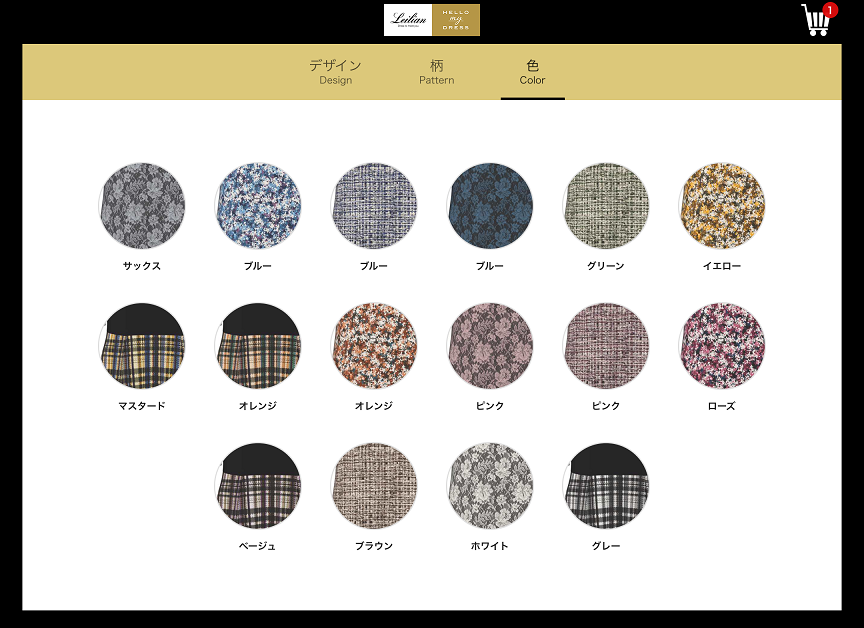This screenshot has height=628, width=864.
Task: Select the blue tweed ブルー swatch
Action: point(374,205)
